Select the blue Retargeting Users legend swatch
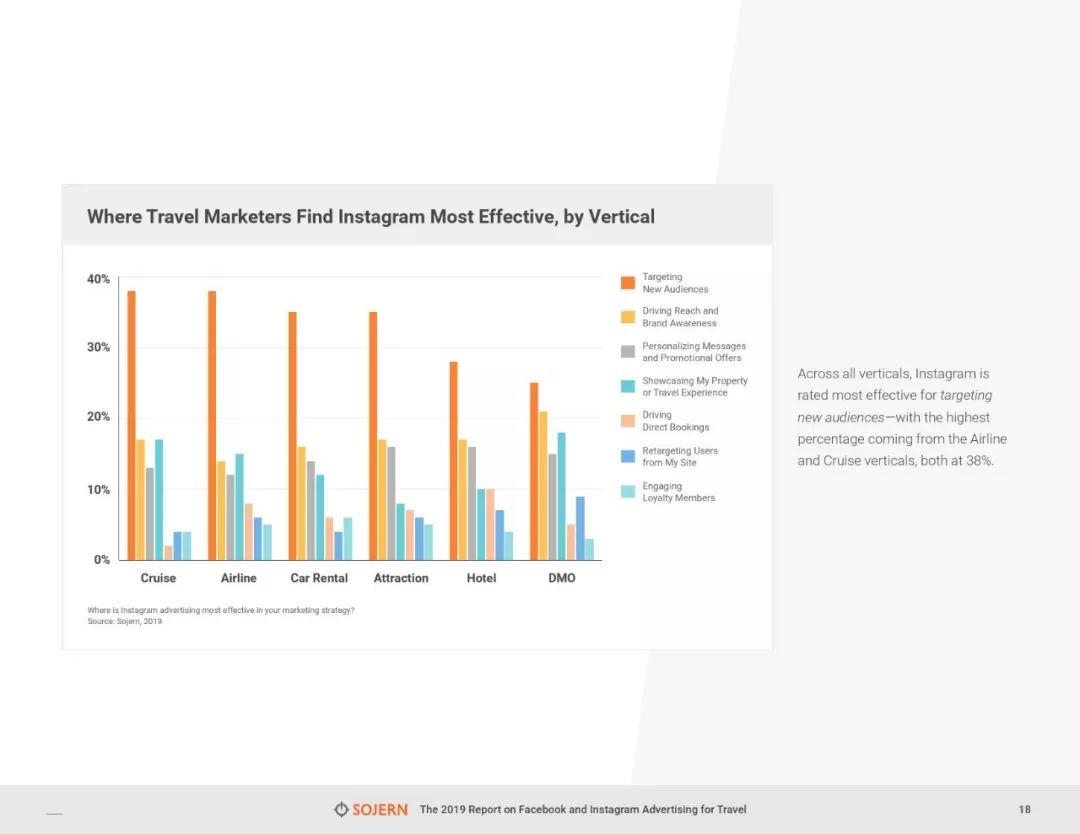1080x834 pixels. [x=627, y=456]
